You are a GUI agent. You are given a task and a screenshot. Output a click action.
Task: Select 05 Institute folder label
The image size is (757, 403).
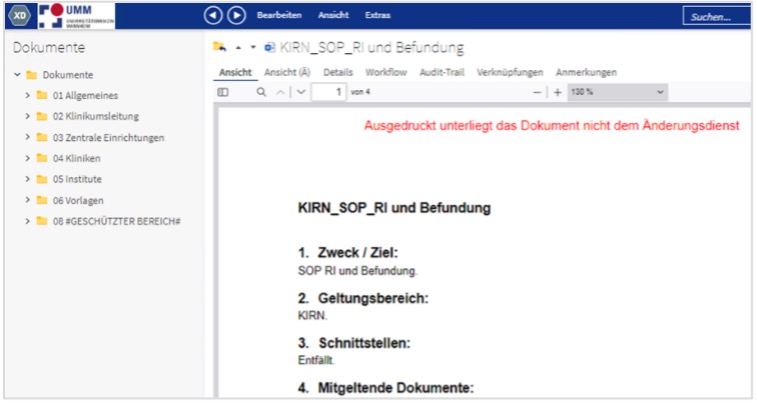pyautogui.click(x=77, y=179)
